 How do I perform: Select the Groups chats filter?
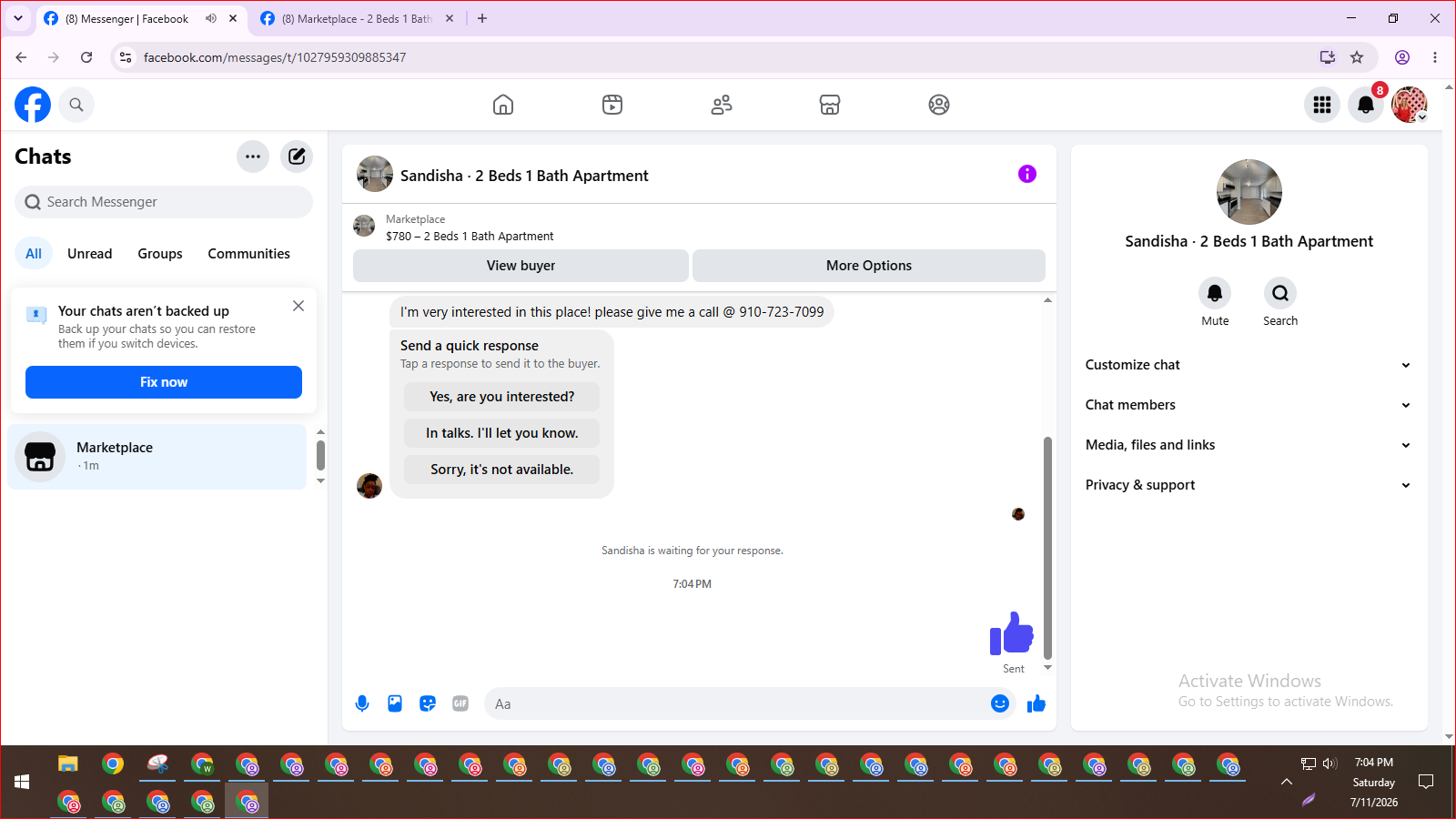pyautogui.click(x=160, y=254)
